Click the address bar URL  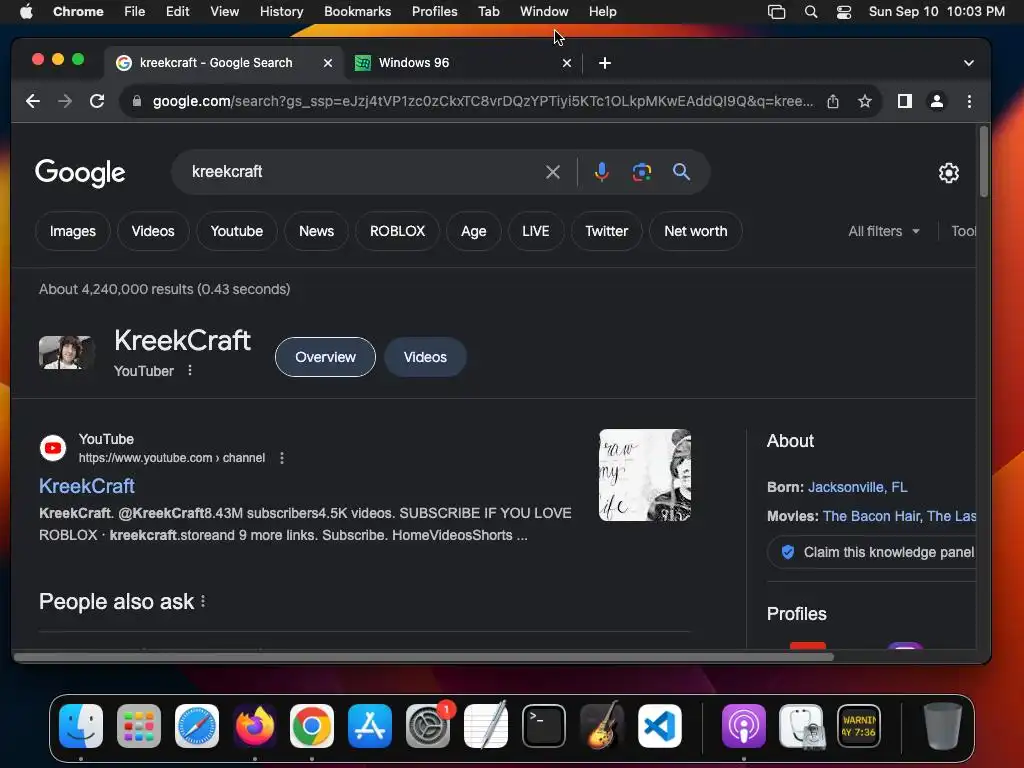483,101
